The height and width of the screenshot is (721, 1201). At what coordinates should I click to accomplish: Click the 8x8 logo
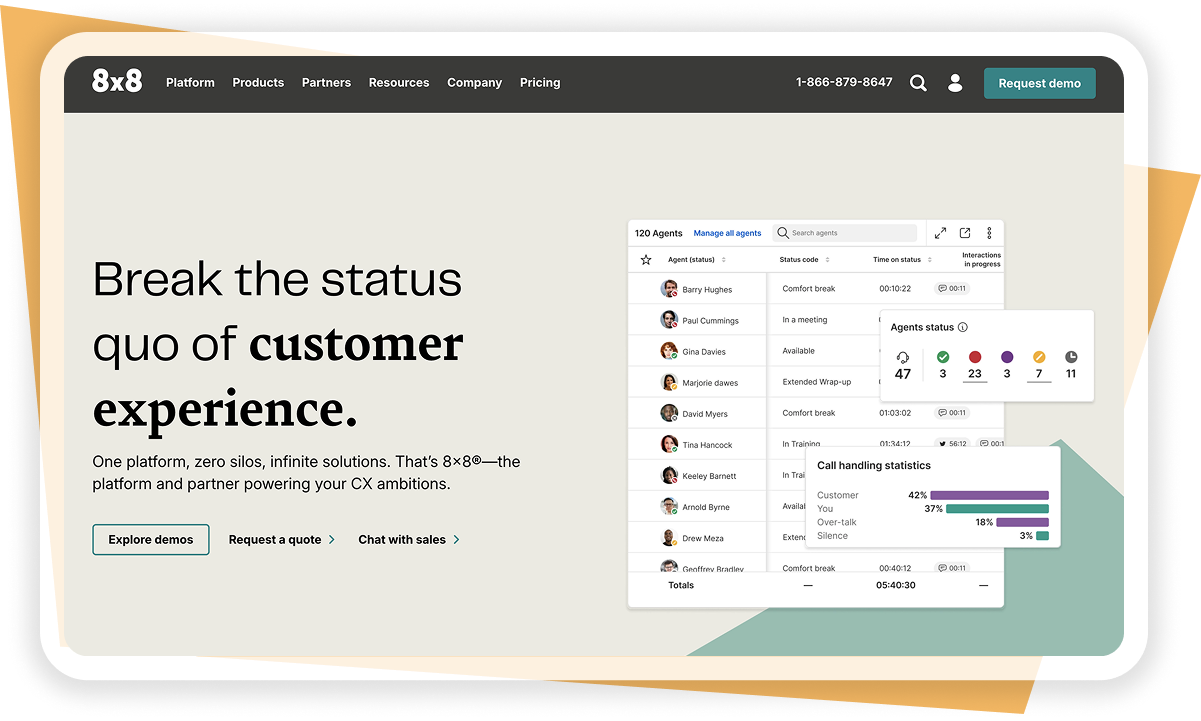point(117,82)
